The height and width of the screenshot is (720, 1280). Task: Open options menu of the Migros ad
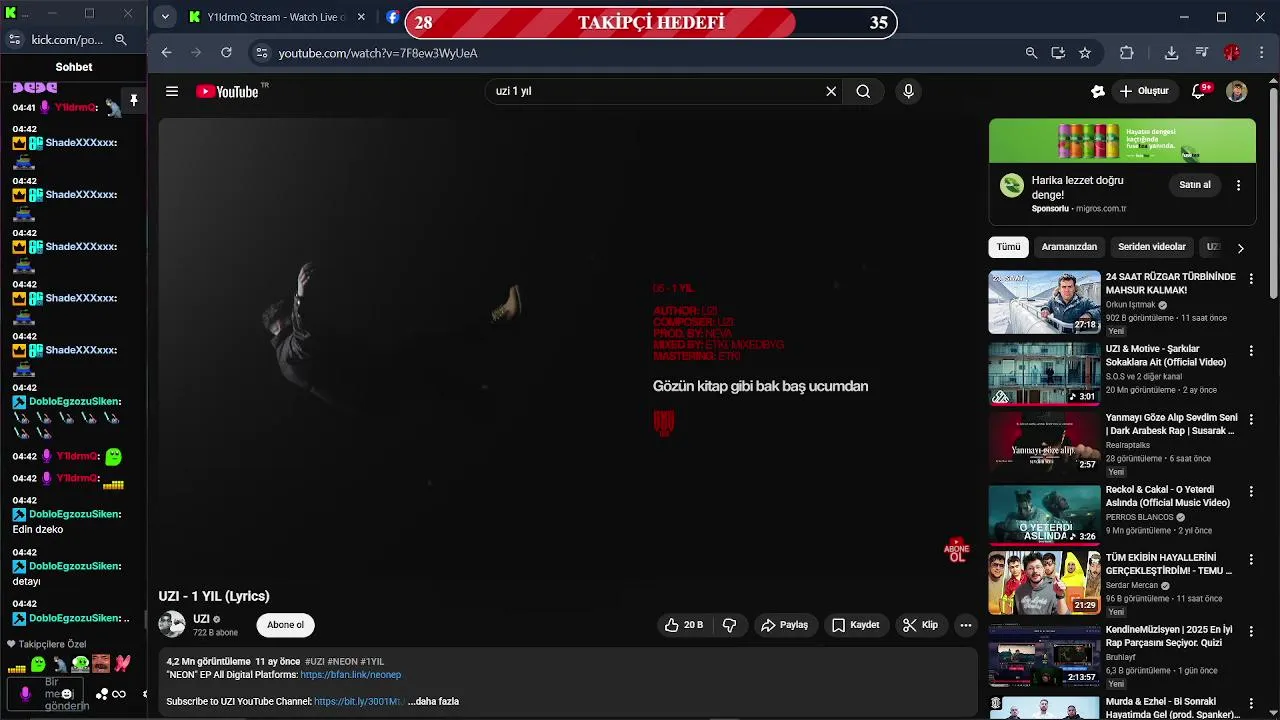coord(1238,185)
